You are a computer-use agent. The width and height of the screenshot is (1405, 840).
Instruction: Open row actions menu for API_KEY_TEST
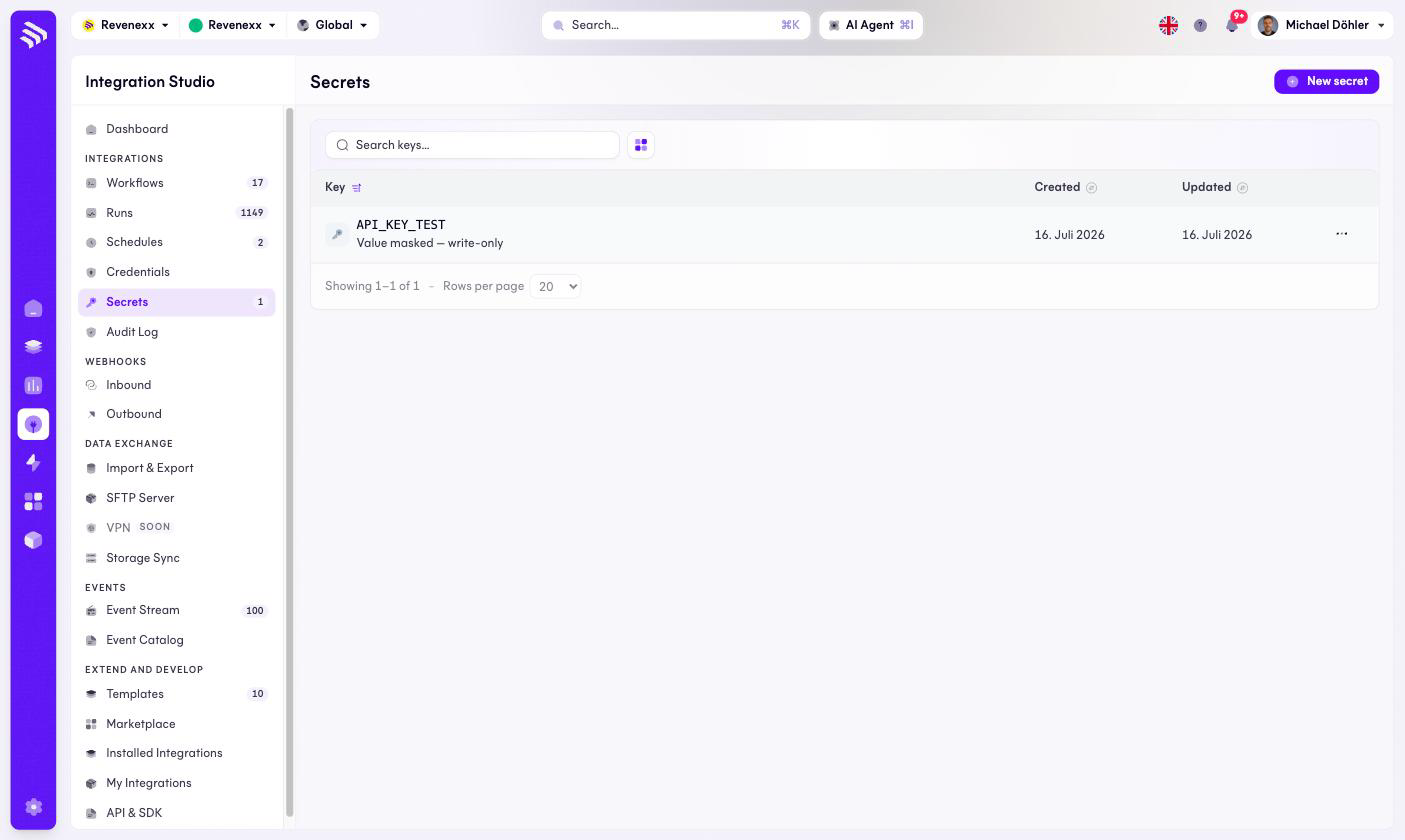point(1342,234)
